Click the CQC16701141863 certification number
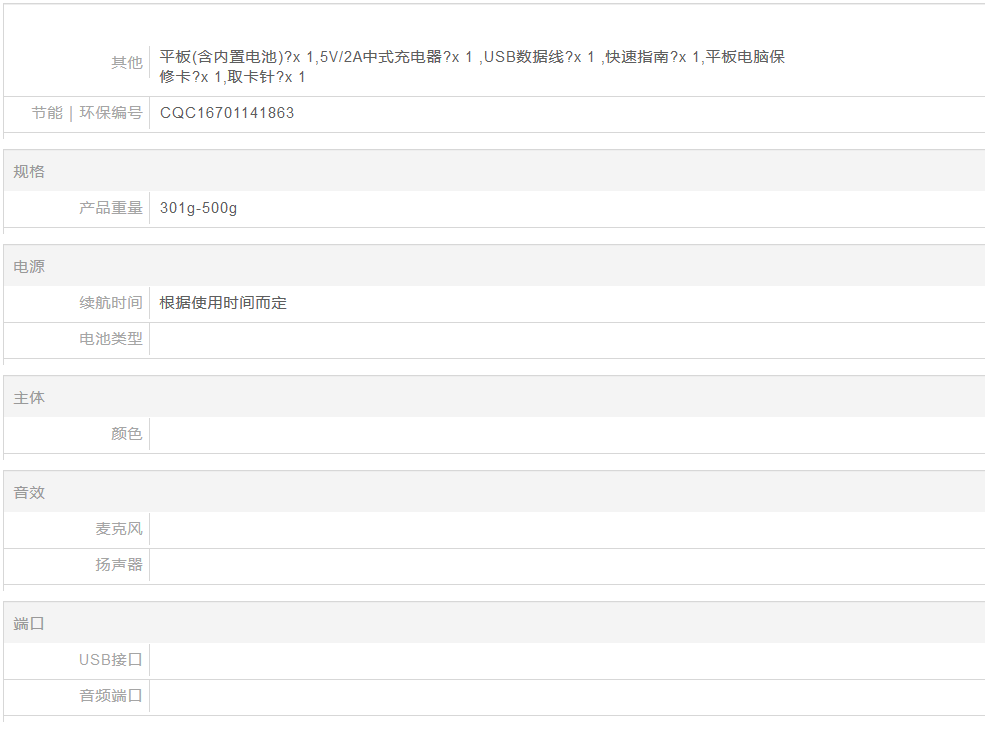 pos(227,113)
